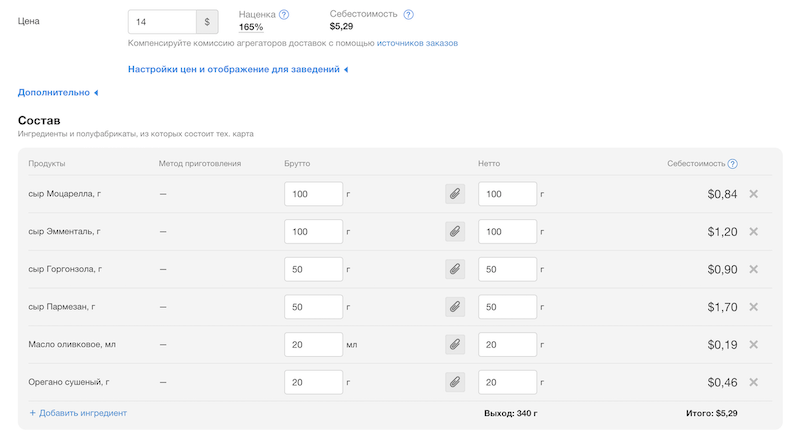Image resolution: width=800 pixels, height=440 pixels.
Task: Click the paperclip icon for Масло оливковое
Action: click(x=455, y=345)
